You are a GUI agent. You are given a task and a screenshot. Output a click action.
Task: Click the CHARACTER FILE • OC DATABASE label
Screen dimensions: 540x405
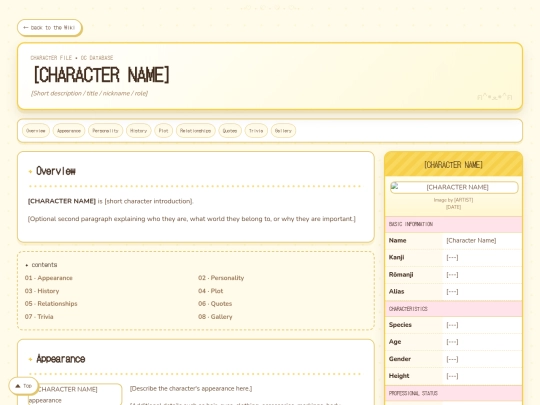point(72,58)
